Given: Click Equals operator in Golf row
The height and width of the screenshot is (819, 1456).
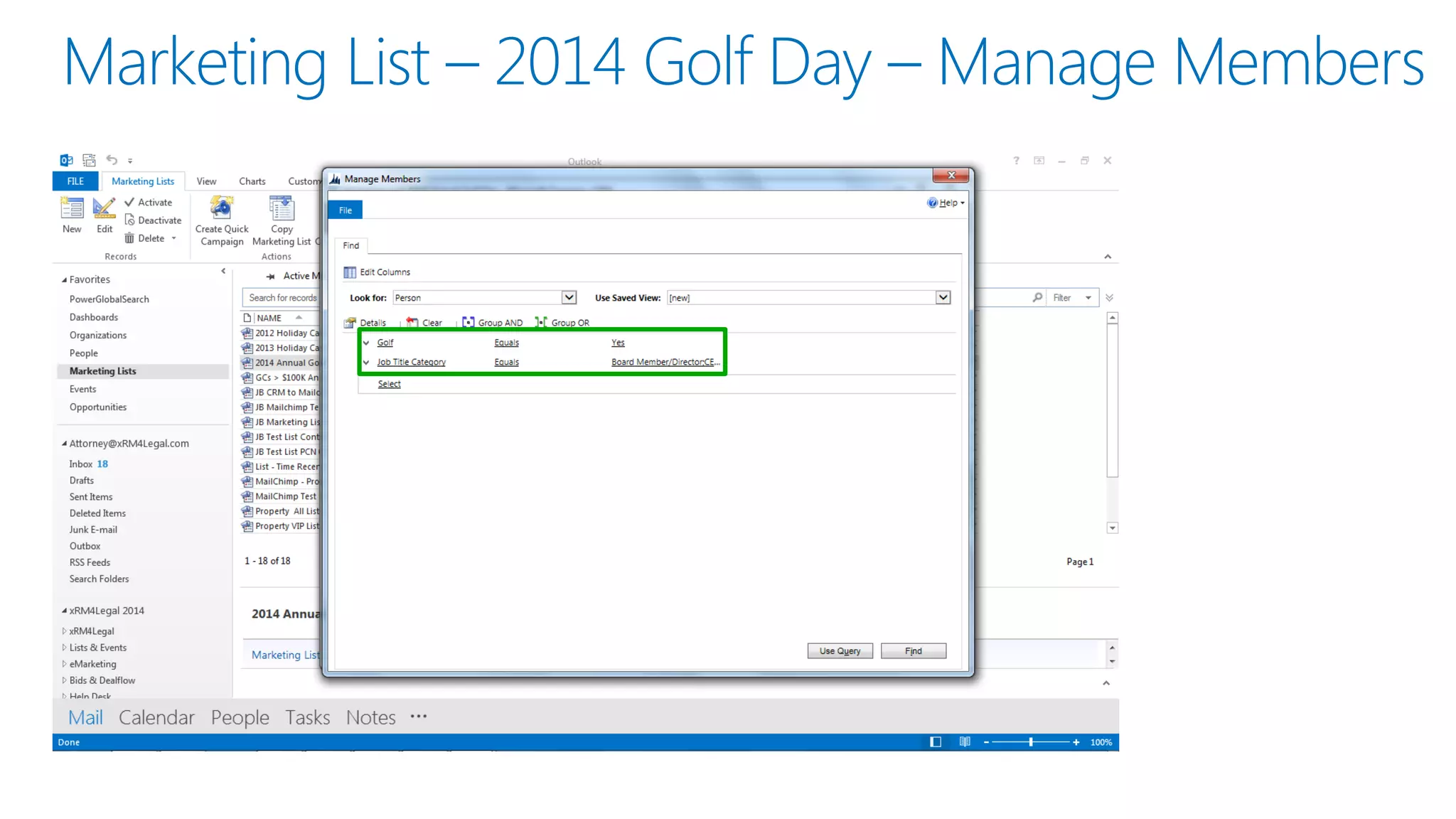Looking at the screenshot, I should (x=507, y=343).
